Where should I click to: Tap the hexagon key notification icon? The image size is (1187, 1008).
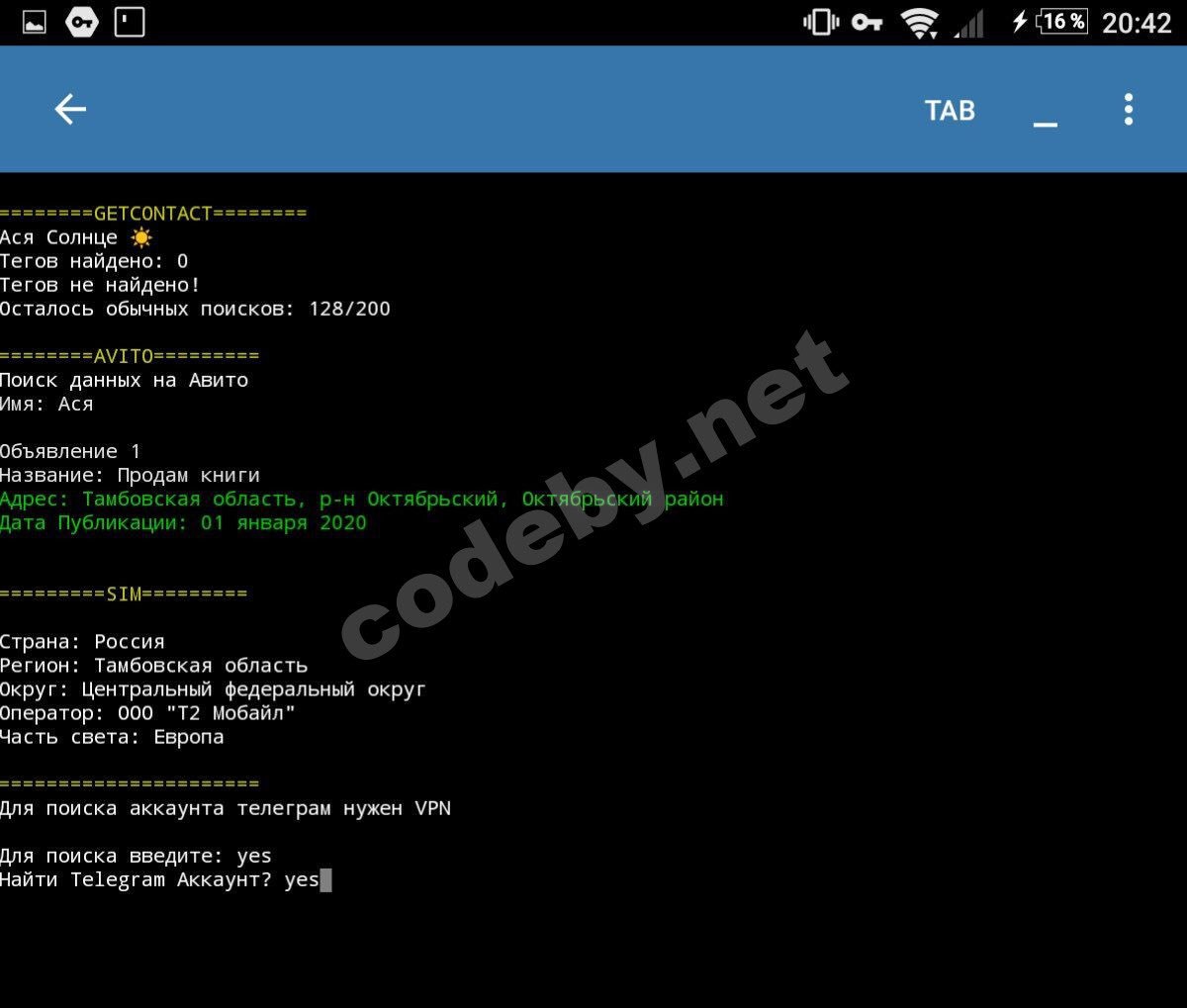tap(82, 22)
